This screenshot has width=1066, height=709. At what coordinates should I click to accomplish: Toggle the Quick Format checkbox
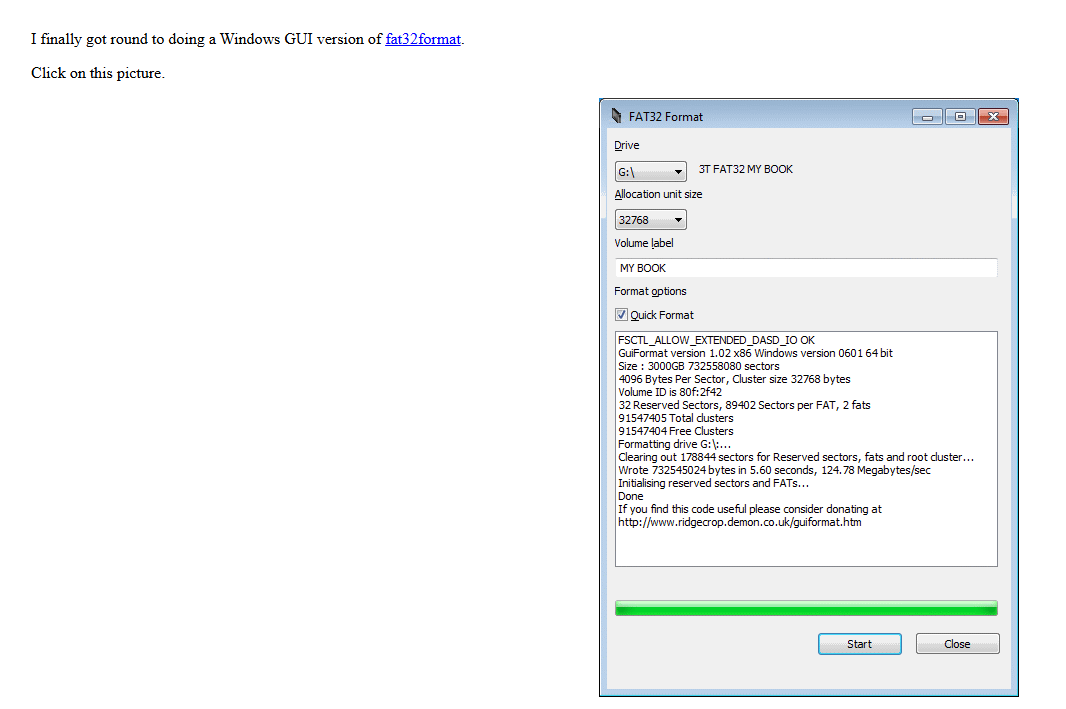pos(621,315)
